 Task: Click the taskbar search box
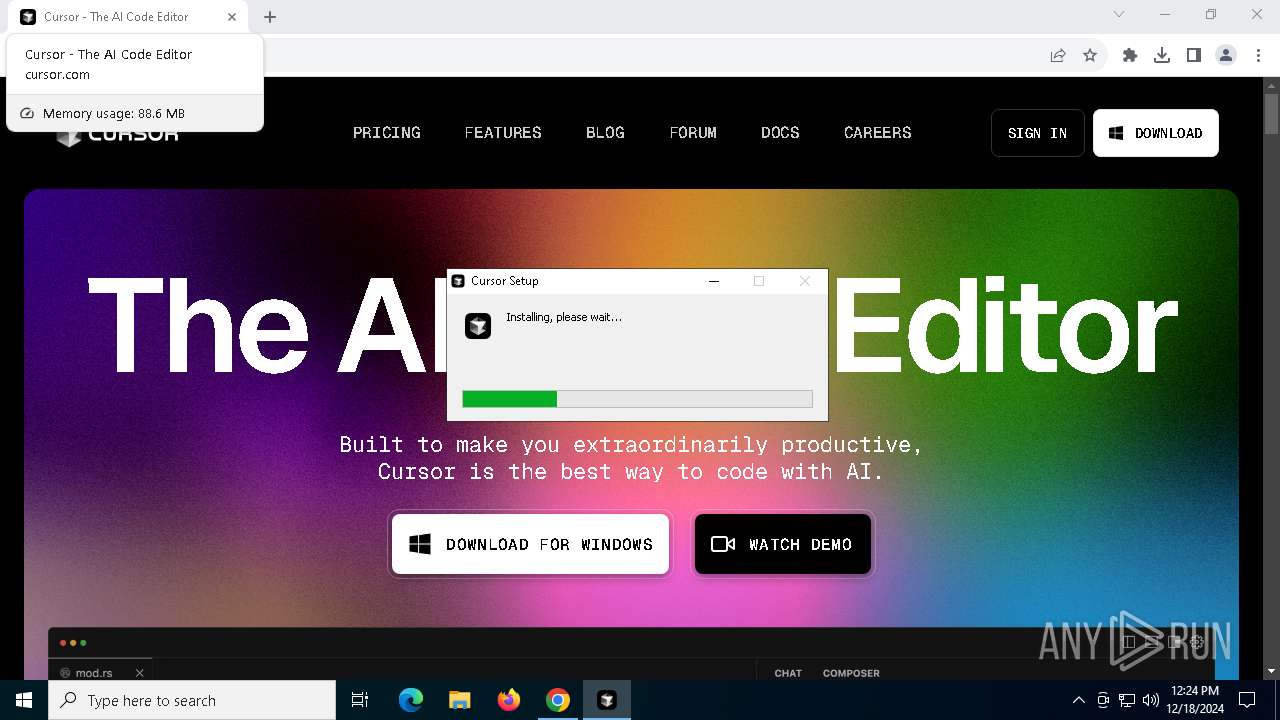pyautogui.click(x=192, y=700)
